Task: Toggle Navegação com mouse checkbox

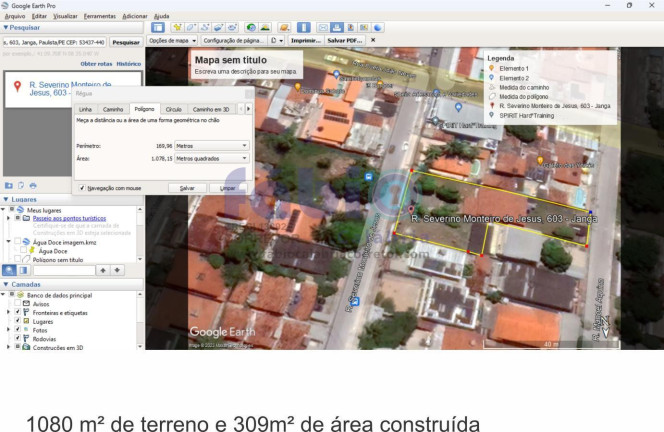Action: coord(82,188)
